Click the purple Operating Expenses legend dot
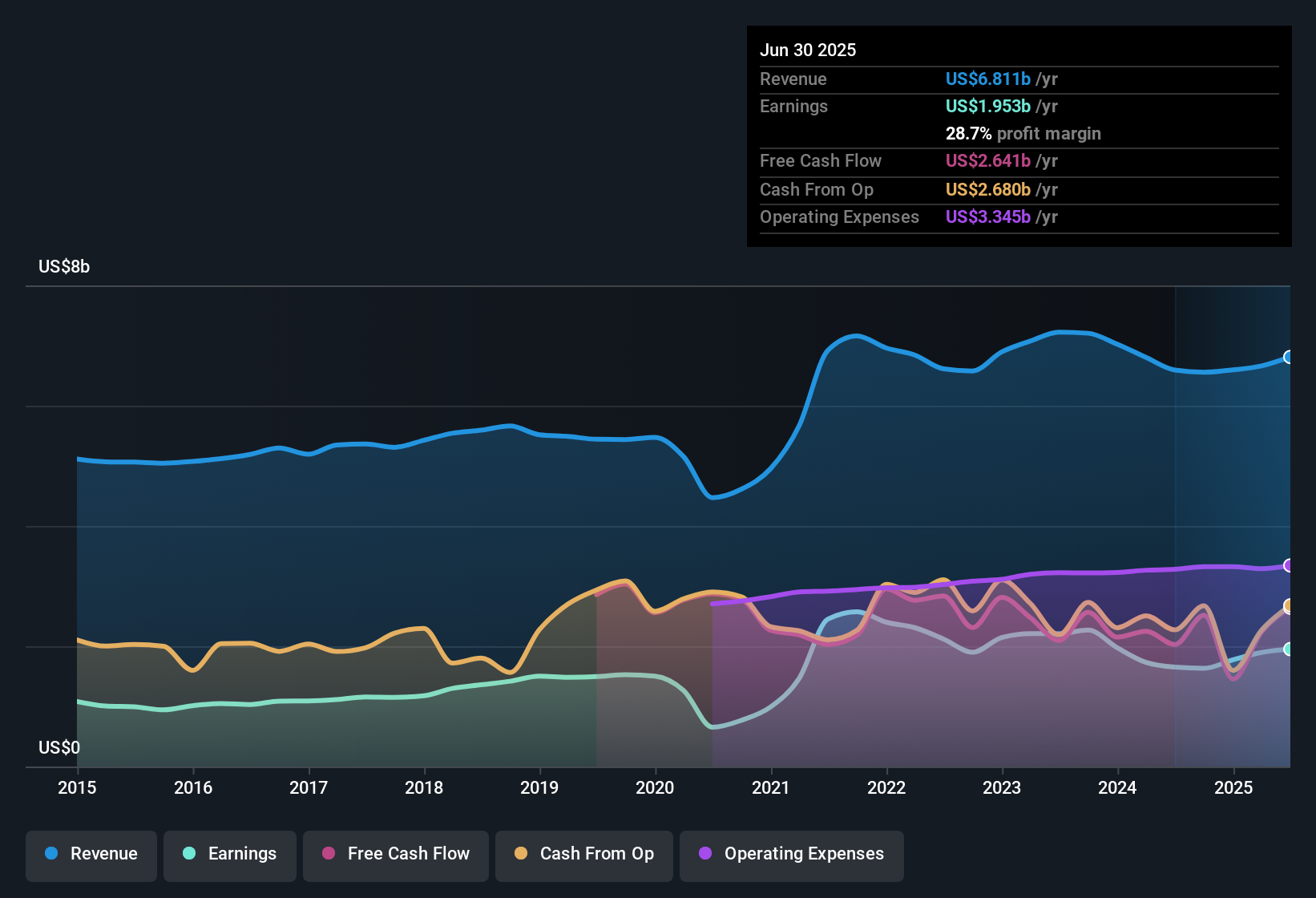This screenshot has height=898, width=1316. pos(705,854)
